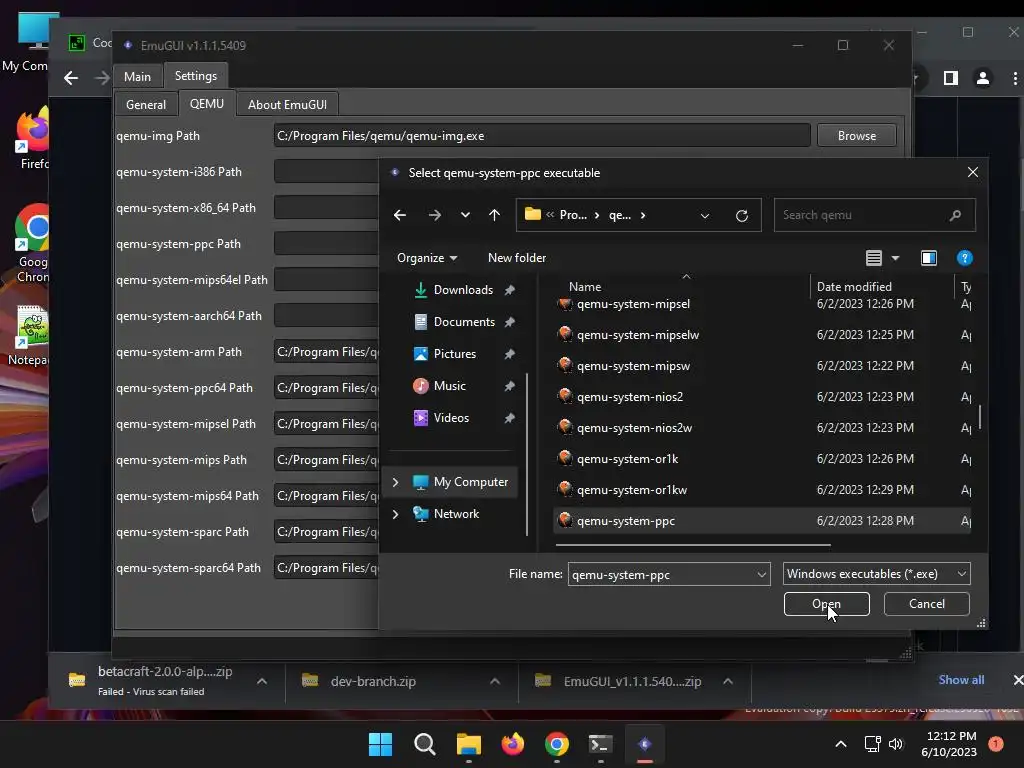Open file dialog help
The height and width of the screenshot is (768, 1024).
tap(965, 258)
